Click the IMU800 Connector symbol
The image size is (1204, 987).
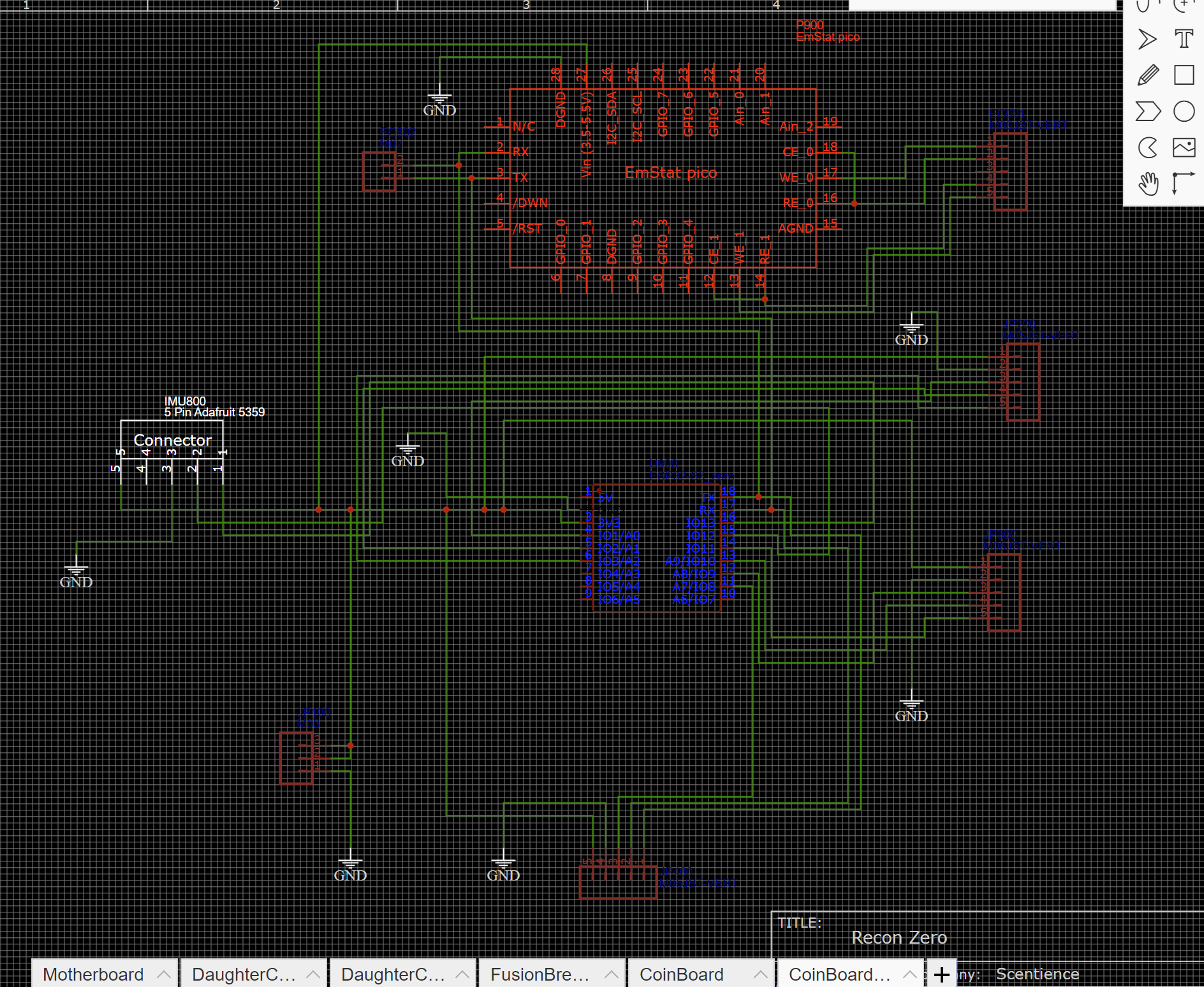click(172, 440)
